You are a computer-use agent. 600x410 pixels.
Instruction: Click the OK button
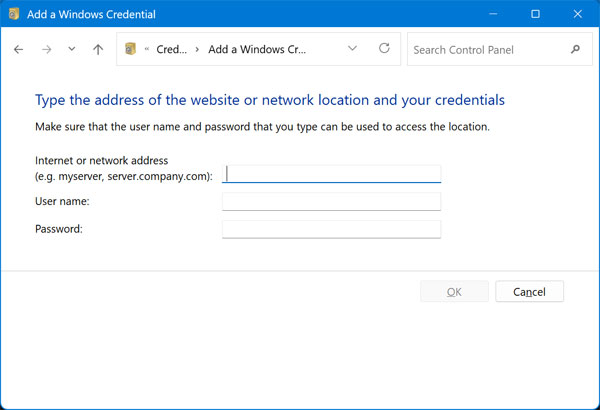tap(454, 292)
